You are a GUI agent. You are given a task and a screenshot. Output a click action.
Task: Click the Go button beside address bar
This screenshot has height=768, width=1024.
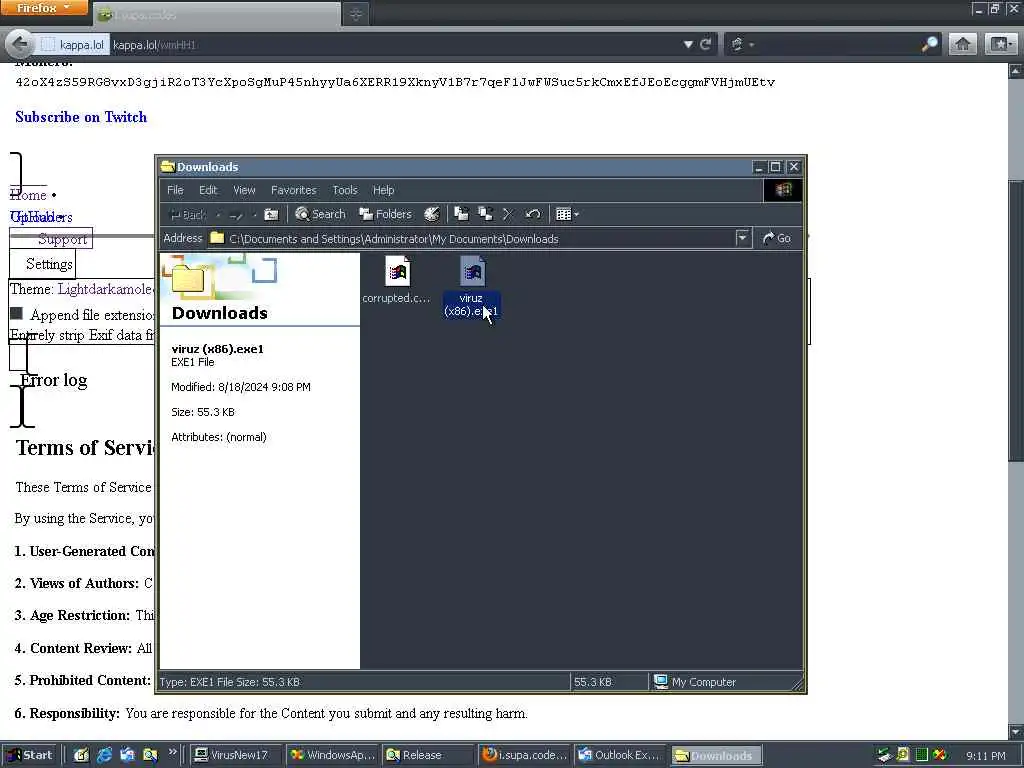pyautogui.click(x=776, y=238)
